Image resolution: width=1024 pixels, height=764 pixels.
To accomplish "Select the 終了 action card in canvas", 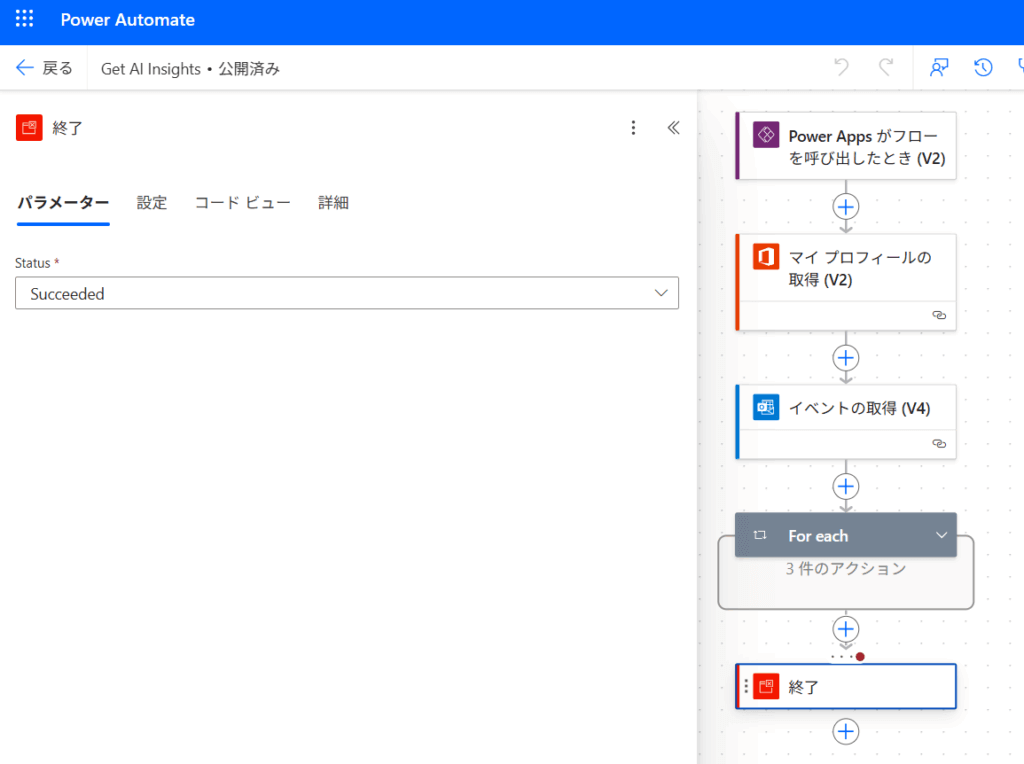I will pos(846,686).
